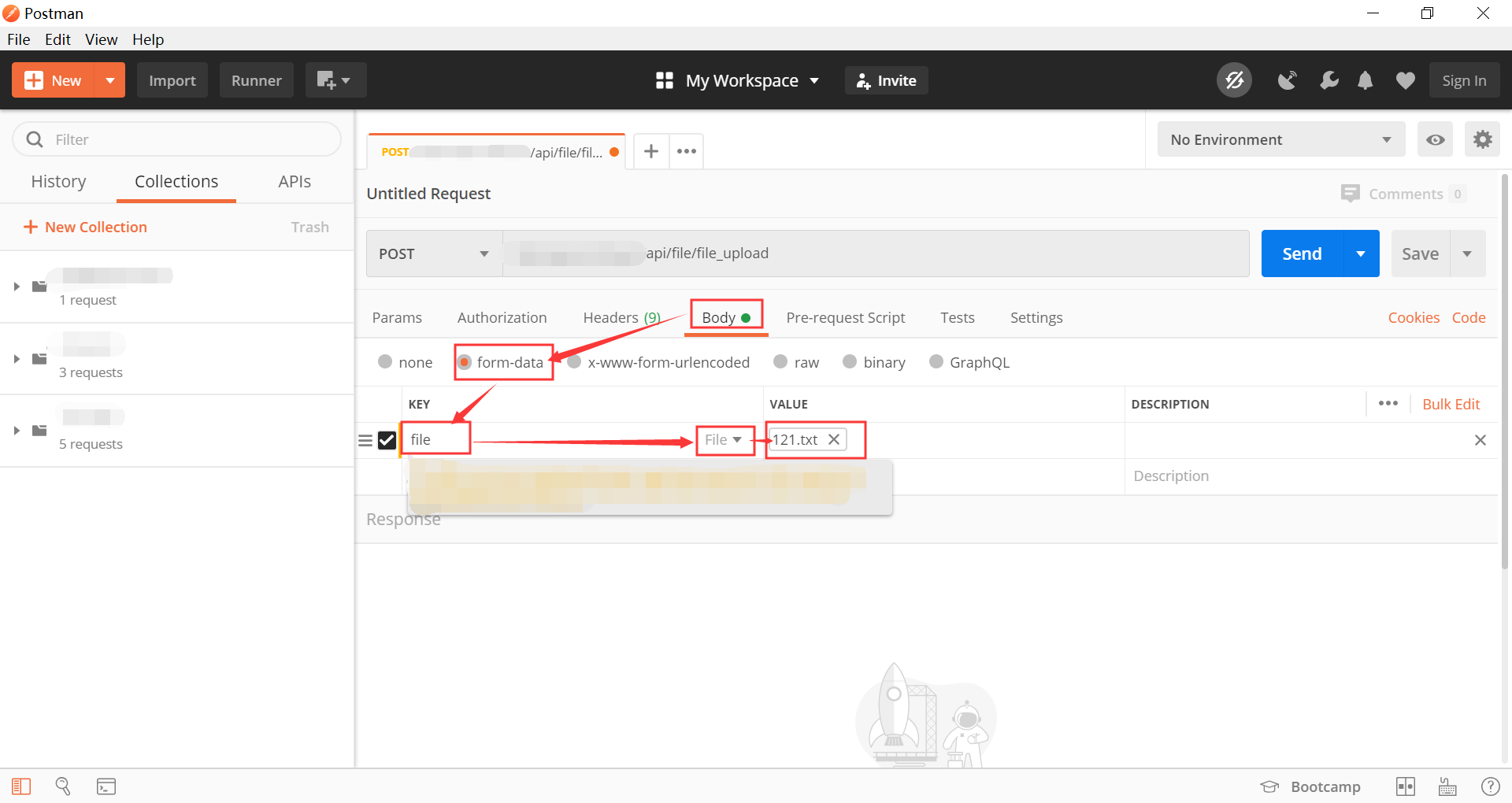Open Find and Replace in the status bar
The image size is (1512, 803).
[63, 786]
